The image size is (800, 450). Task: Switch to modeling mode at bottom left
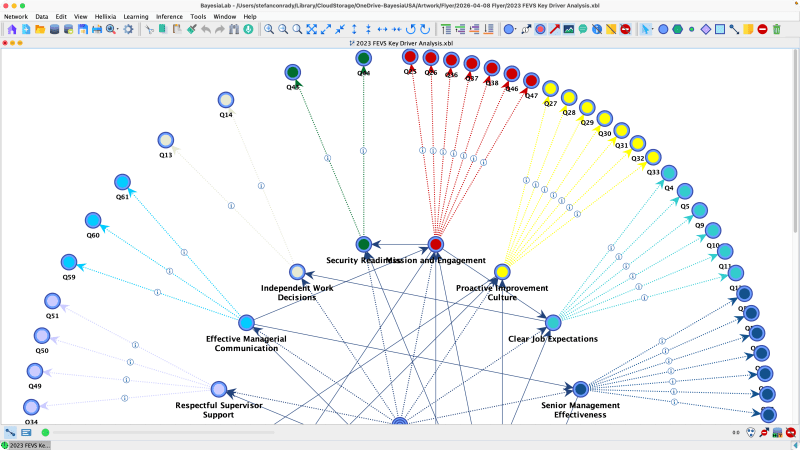10,433
